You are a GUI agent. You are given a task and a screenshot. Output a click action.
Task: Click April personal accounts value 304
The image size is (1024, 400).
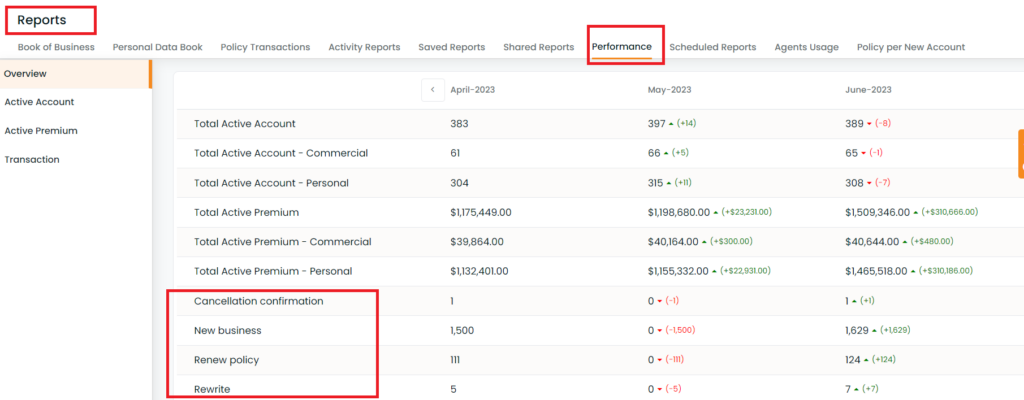tap(460, 183)
